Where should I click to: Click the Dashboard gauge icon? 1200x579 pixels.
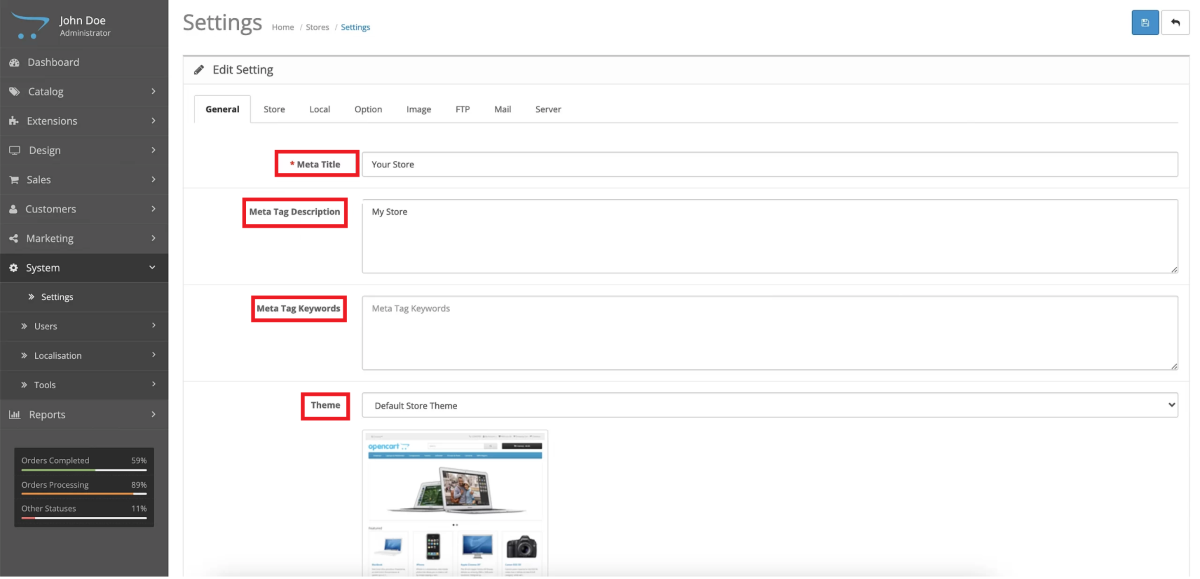14,62
